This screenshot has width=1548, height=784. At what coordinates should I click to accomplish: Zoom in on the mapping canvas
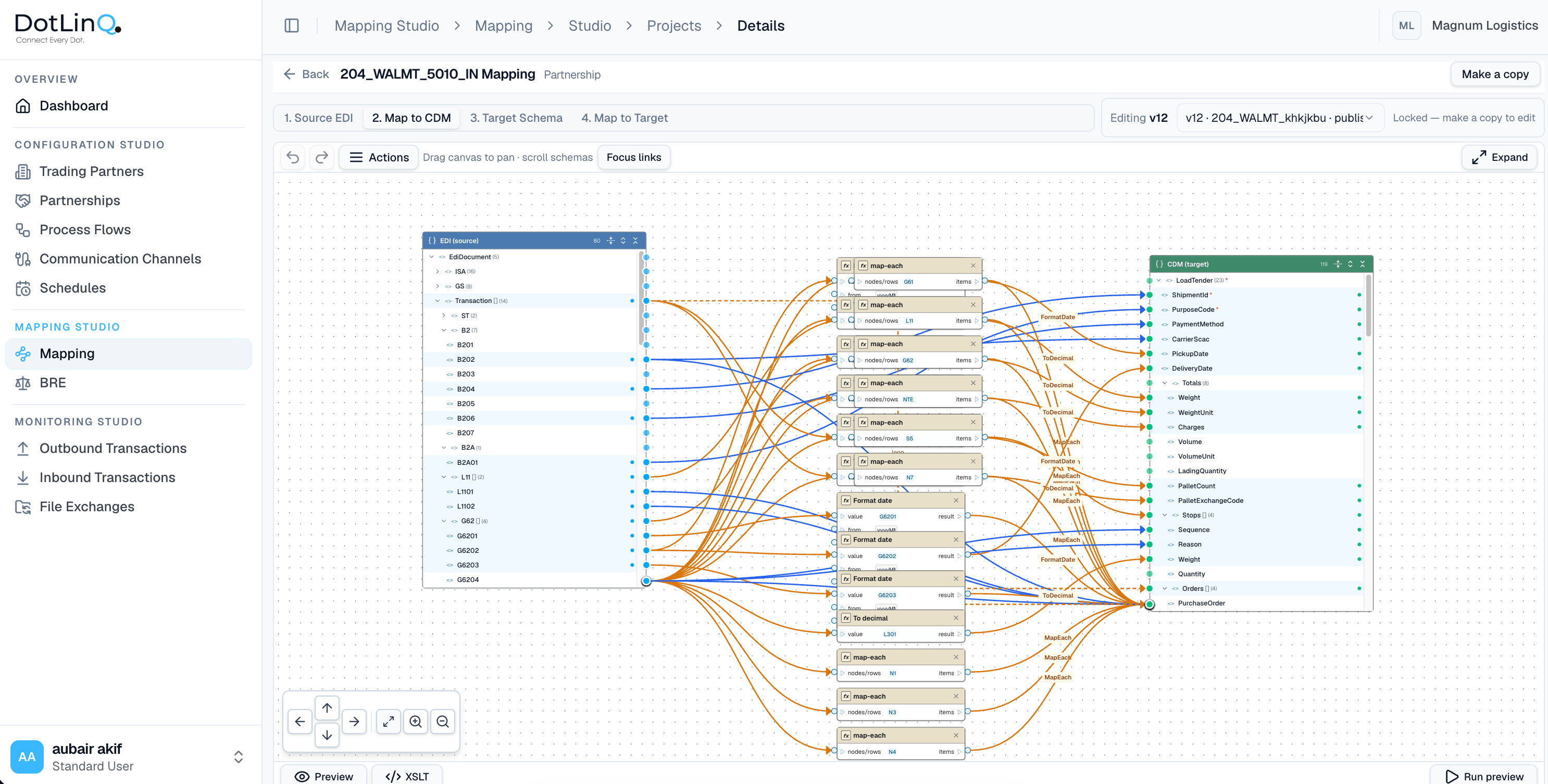tap(416, 722)
